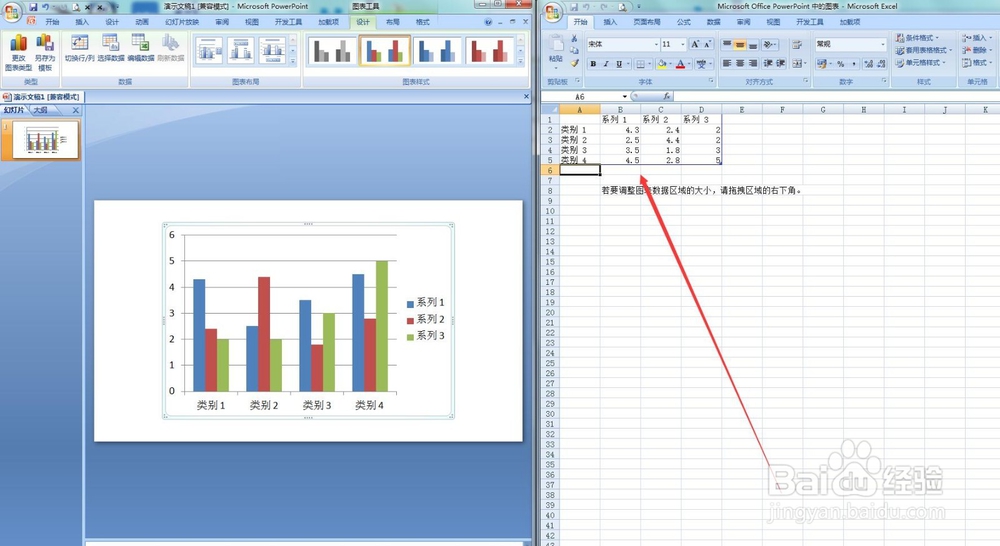Click Excel's Save icon in the quick access toolbar
Image resolution: width=1000 pixels, height=546 pixels.
click(574, 7)
